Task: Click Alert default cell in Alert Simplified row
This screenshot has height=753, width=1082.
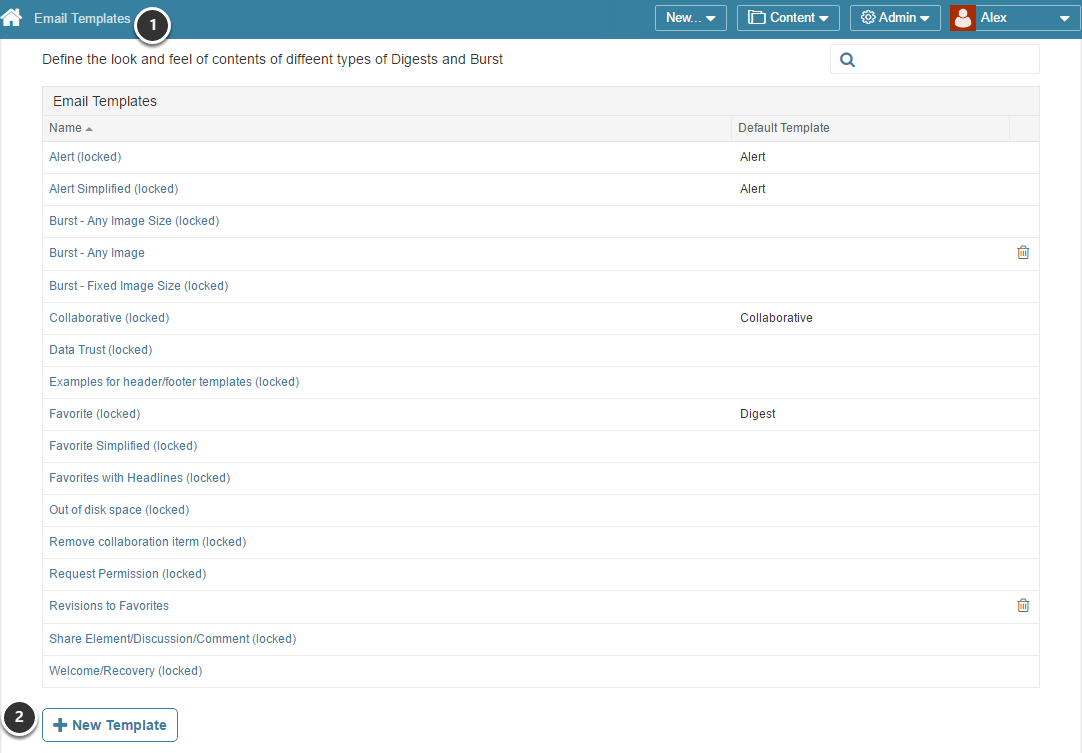Action: coord(753,188)
